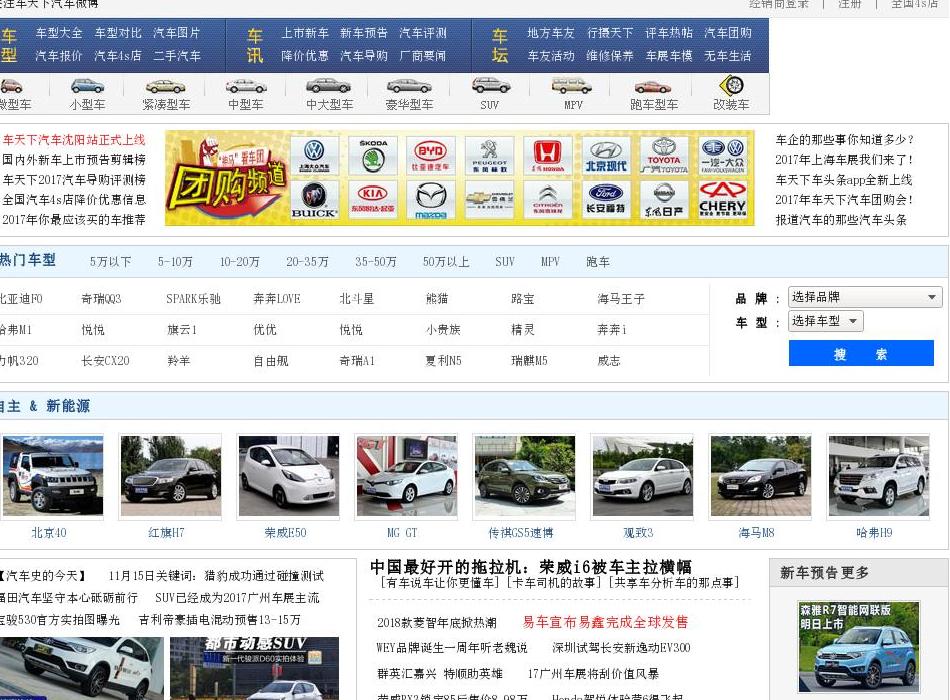Select the 紧凑型车 car category icon
The image size is (950, 700).
[165, 86]
